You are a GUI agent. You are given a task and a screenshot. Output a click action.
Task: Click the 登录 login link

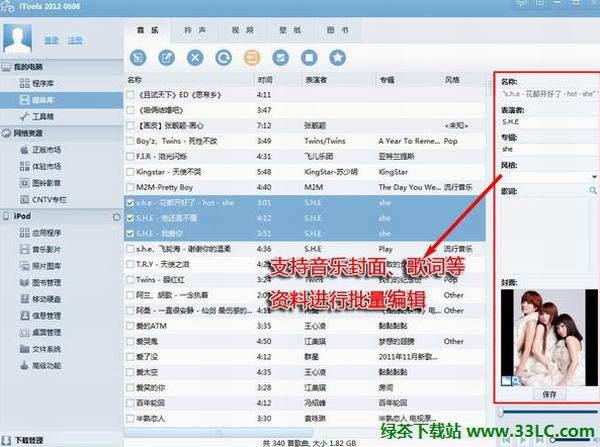coord(51,41)
